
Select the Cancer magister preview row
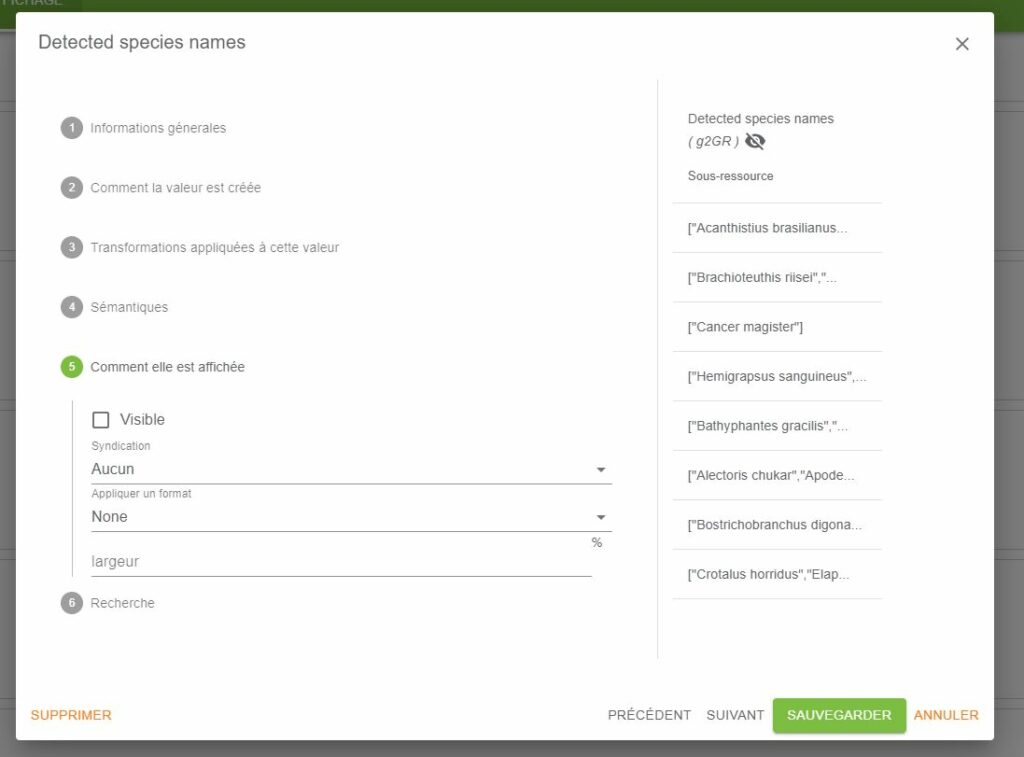(777, 327)
